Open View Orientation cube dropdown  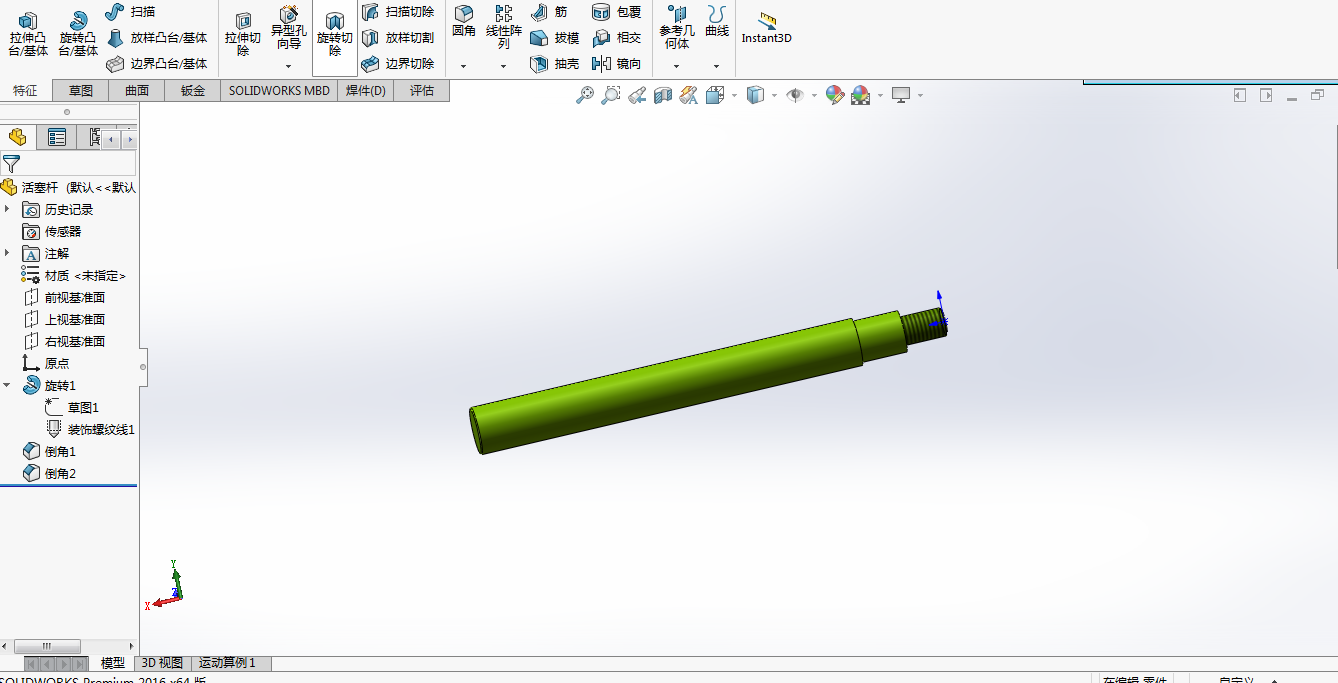pyautogui.click(x=734, y=96)
